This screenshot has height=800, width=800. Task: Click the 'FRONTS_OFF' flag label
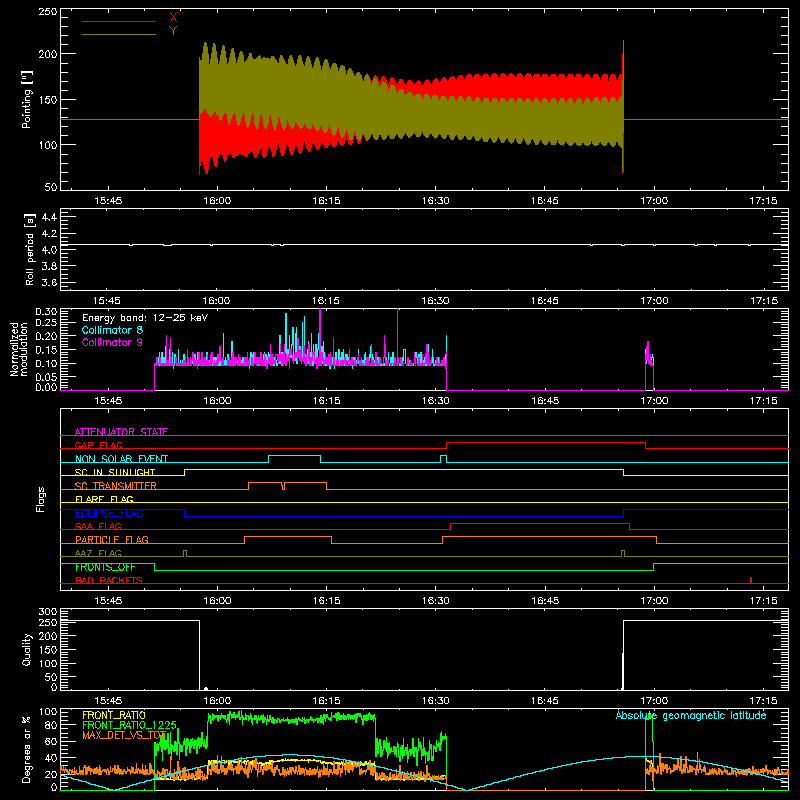click(105, 567)
